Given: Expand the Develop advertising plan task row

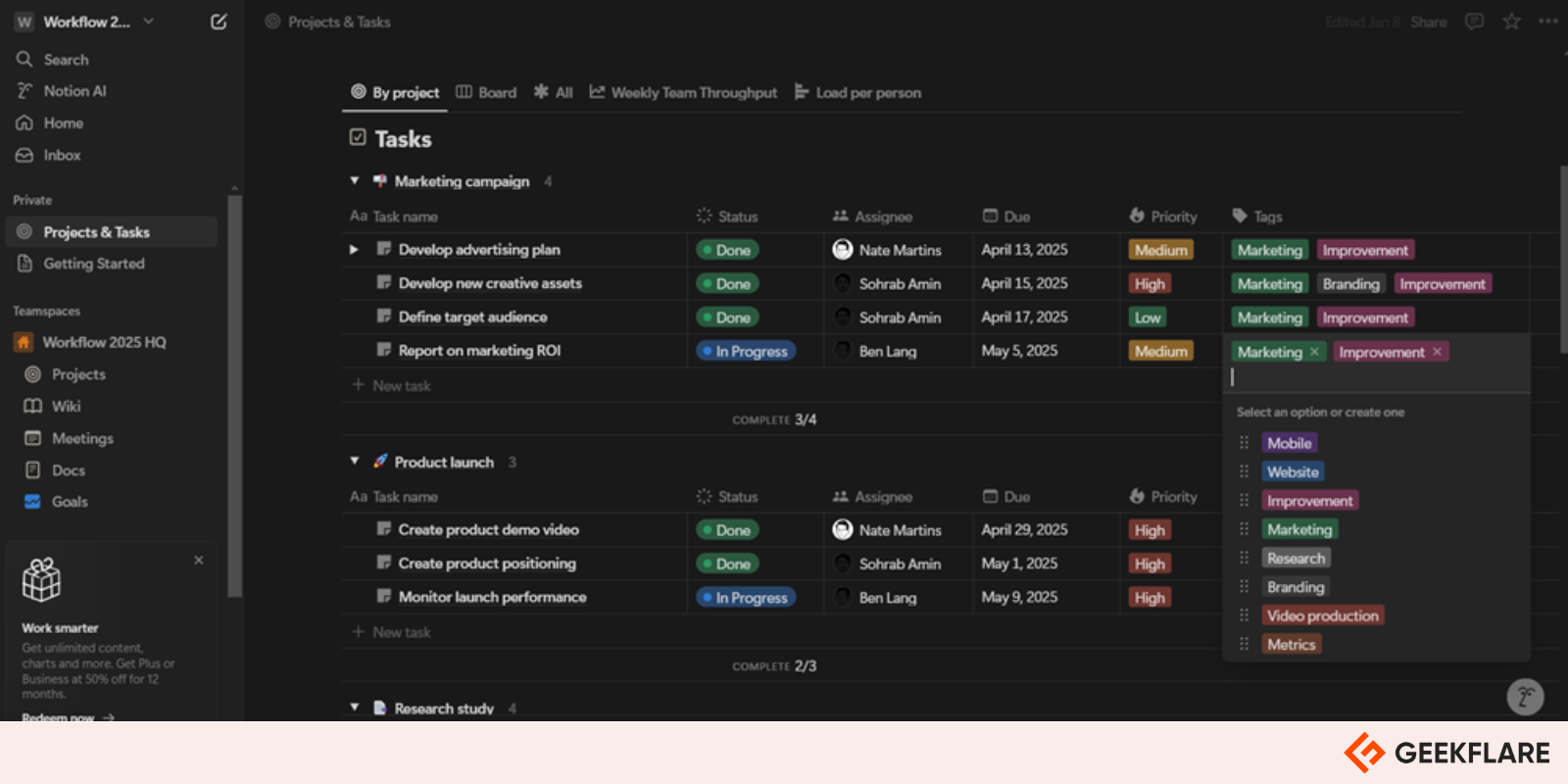Looking at the screenshot, I should (x=354, y=250).
